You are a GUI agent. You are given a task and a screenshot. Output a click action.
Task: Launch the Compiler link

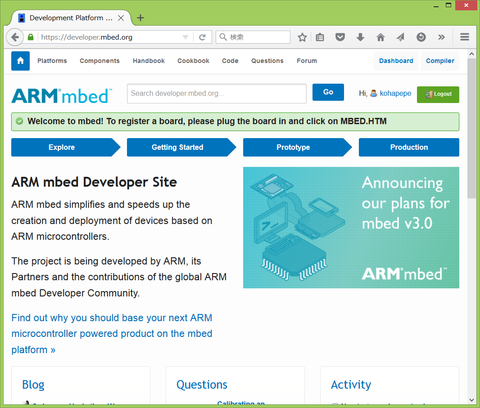(440, 61)
